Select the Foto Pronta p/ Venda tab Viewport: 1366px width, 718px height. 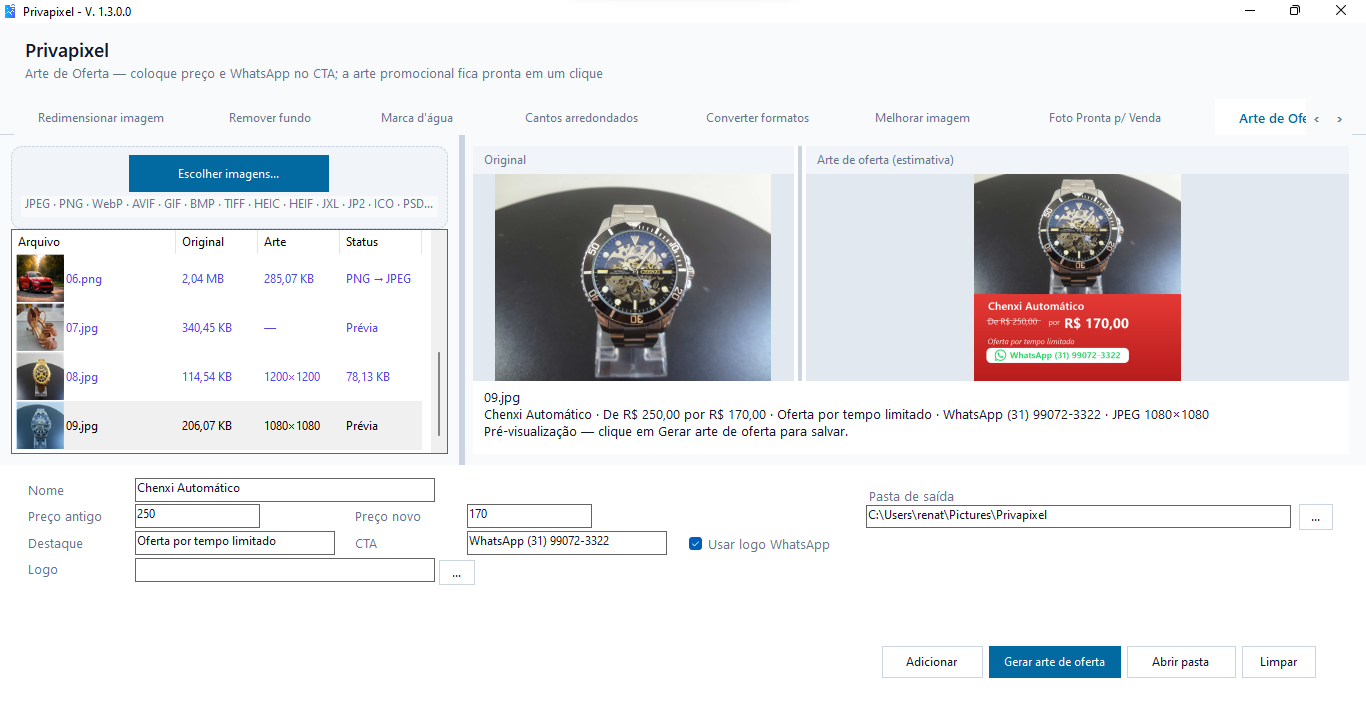[x=1105, y=118]
